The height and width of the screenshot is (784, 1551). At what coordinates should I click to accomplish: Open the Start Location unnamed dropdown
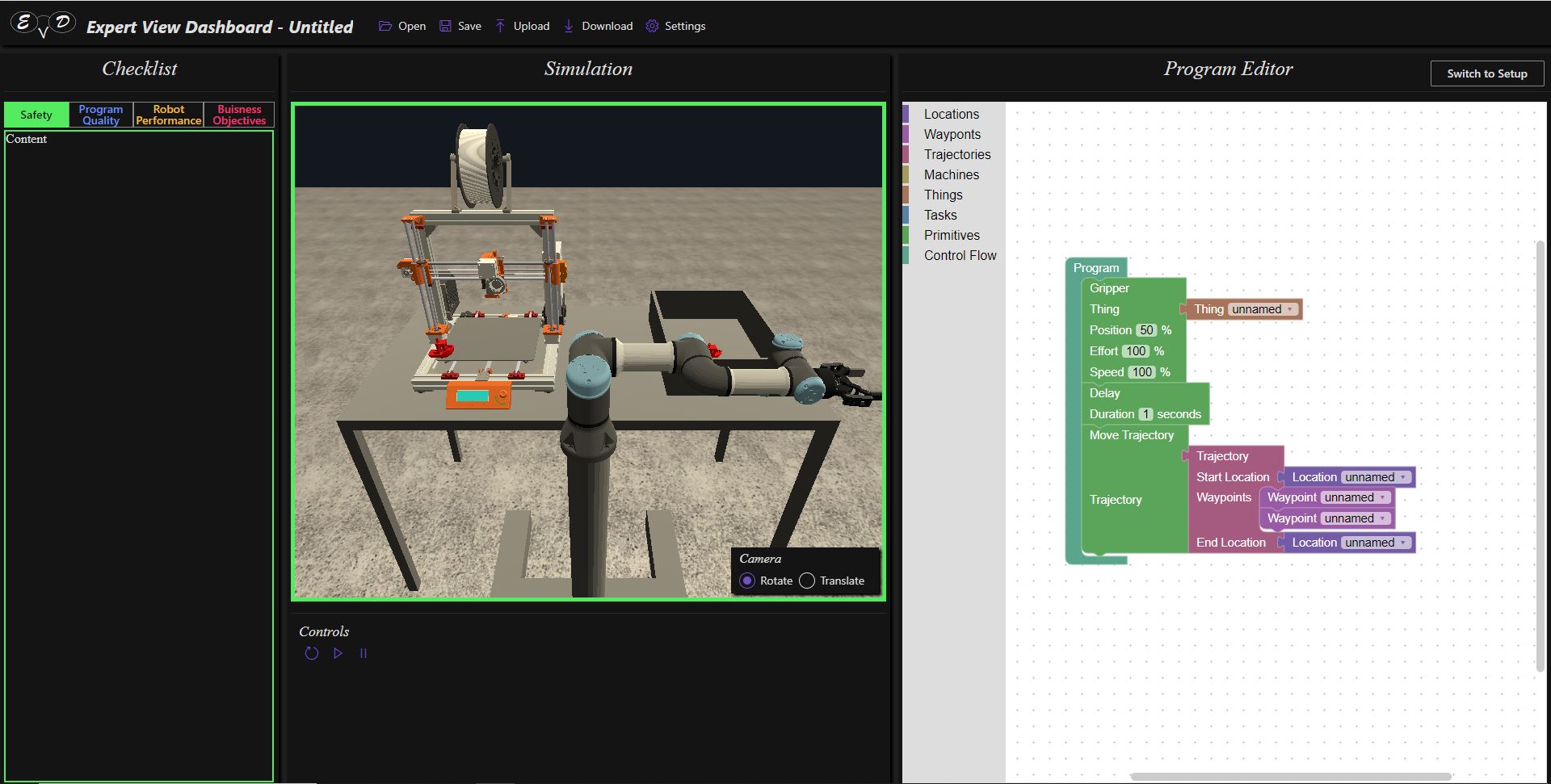coord(1376,477)
